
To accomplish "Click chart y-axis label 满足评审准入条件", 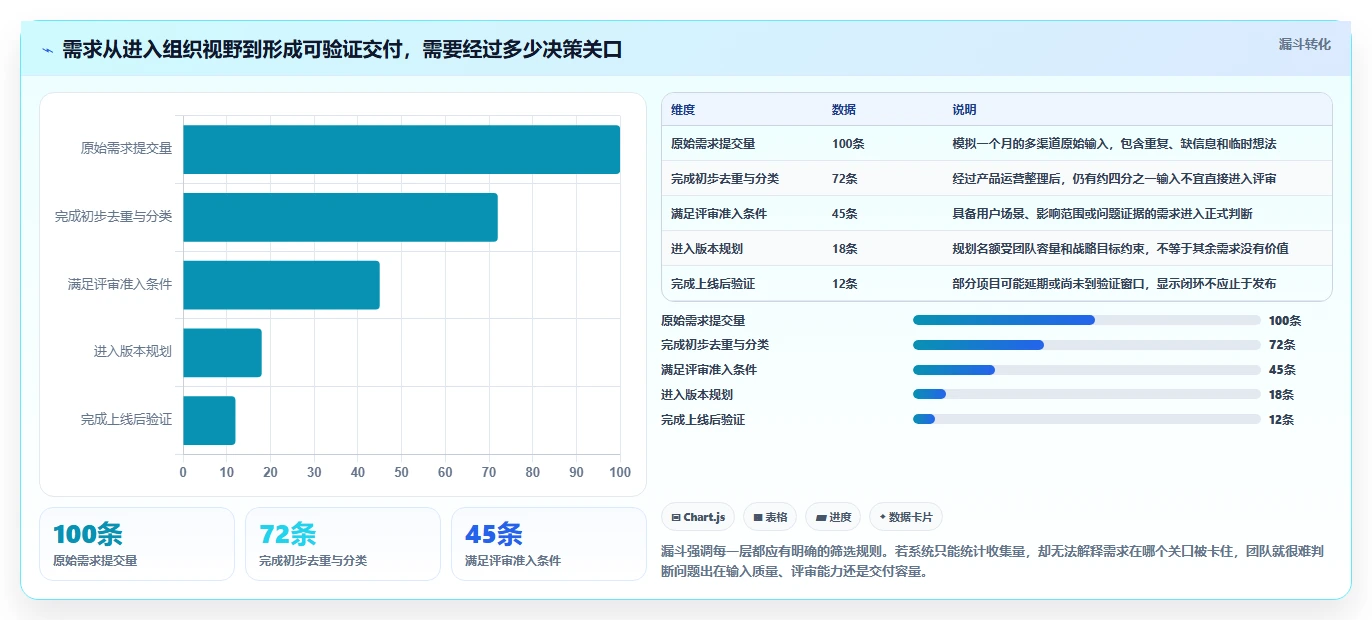I will tap(120, 285).
